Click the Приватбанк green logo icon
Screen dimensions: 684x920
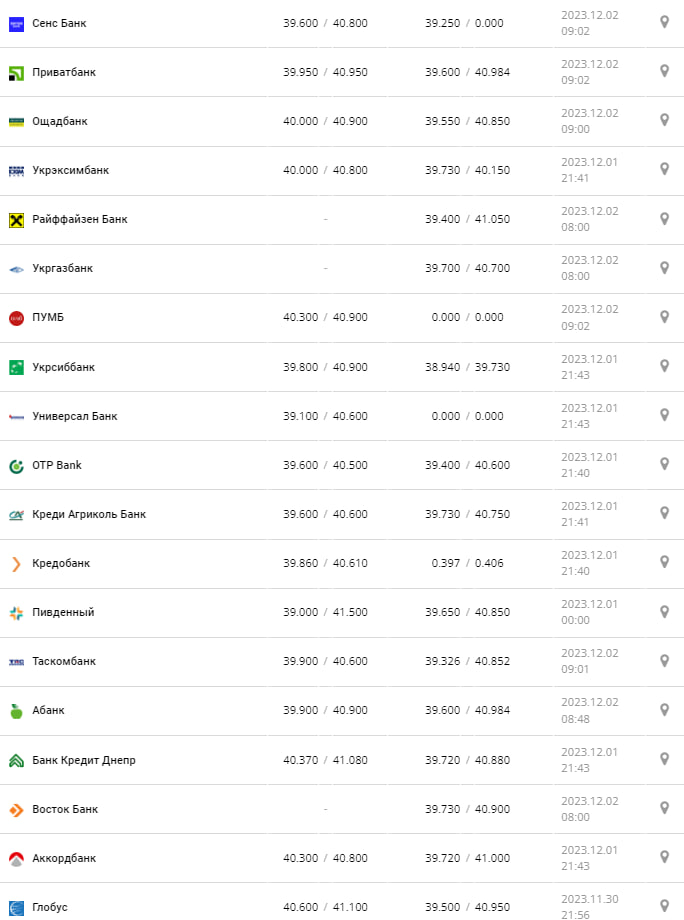coord(16,72)
